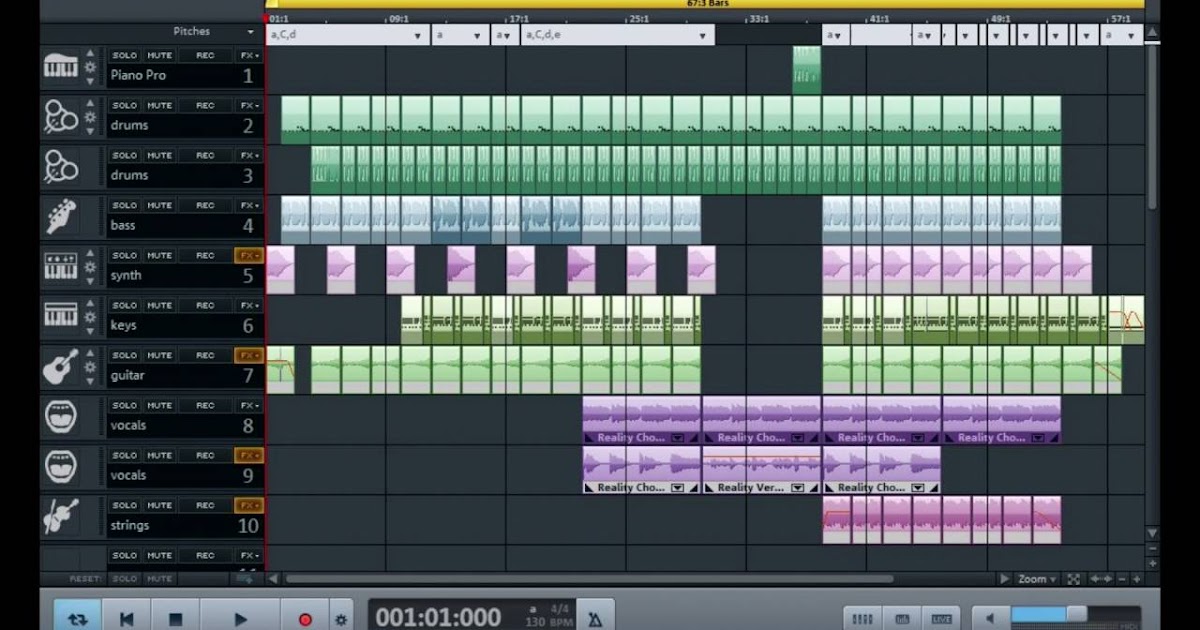Open the FX menu on bass track
This screenshot has height=630, width=1200.
pyautogui.click(x=249, y=205)
